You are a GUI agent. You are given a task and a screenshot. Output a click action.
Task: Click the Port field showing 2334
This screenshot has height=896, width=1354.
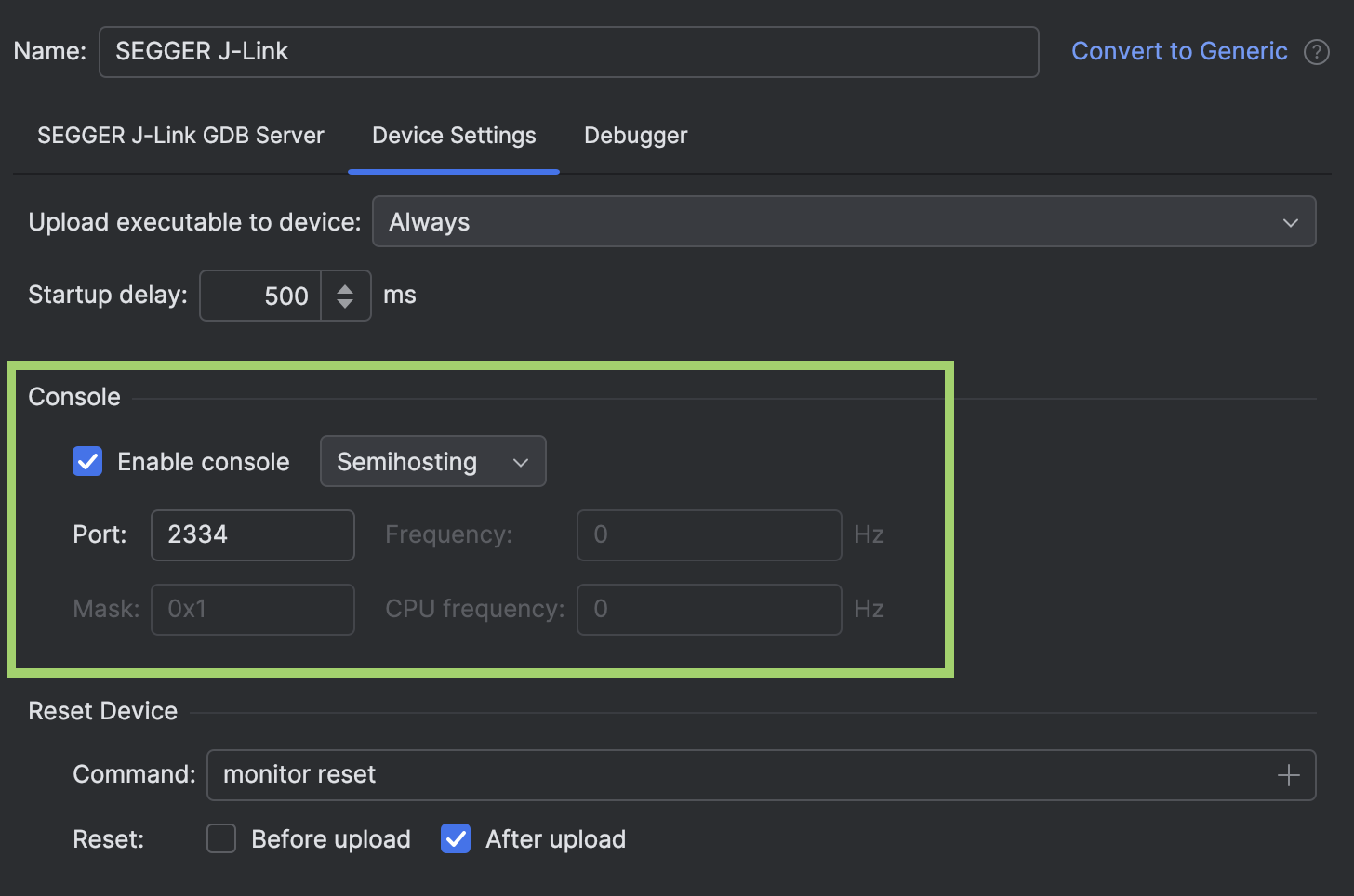pyautogui.click(x=252, y=535)
